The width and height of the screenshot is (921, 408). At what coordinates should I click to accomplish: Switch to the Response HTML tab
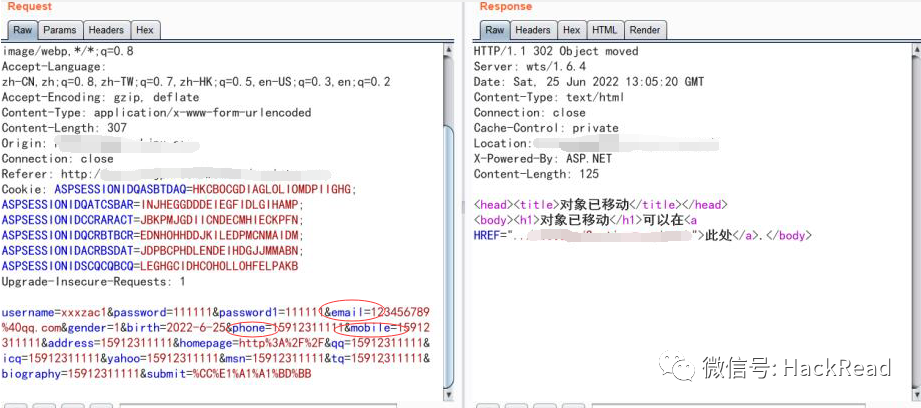(x=604, y=30)
